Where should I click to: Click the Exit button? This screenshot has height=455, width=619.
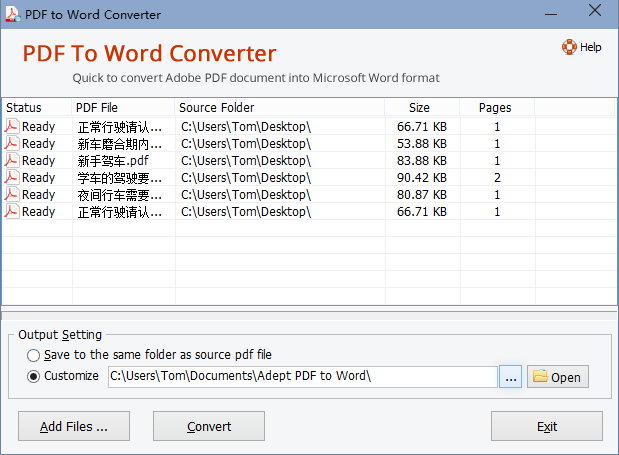(547, 426)
